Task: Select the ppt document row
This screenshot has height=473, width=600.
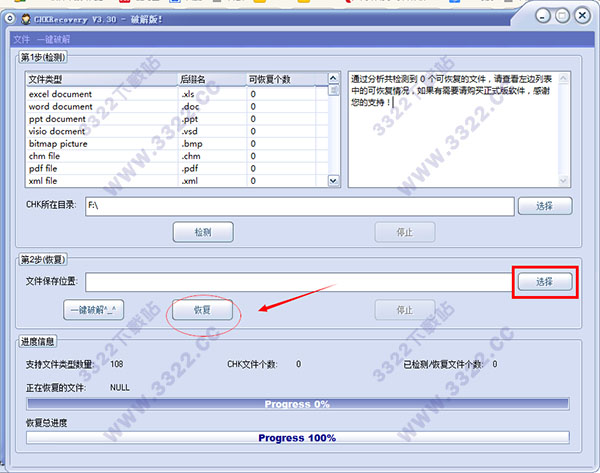Action: coord(177,119)
